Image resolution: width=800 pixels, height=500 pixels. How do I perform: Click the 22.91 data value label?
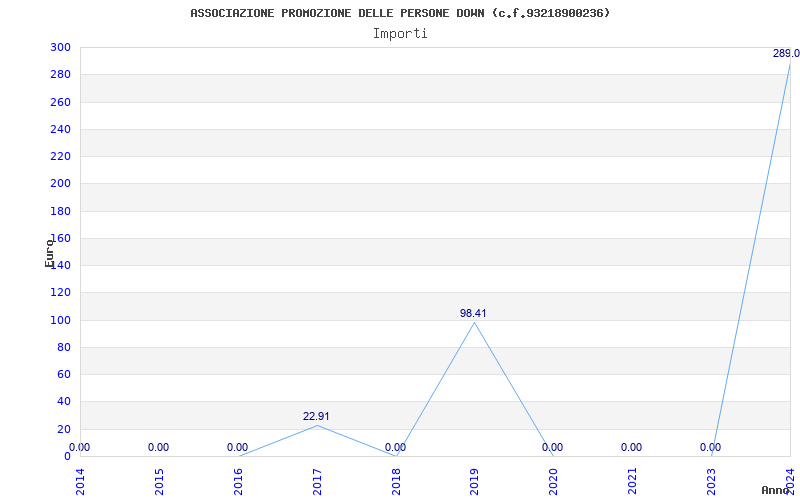click(316, 416)
